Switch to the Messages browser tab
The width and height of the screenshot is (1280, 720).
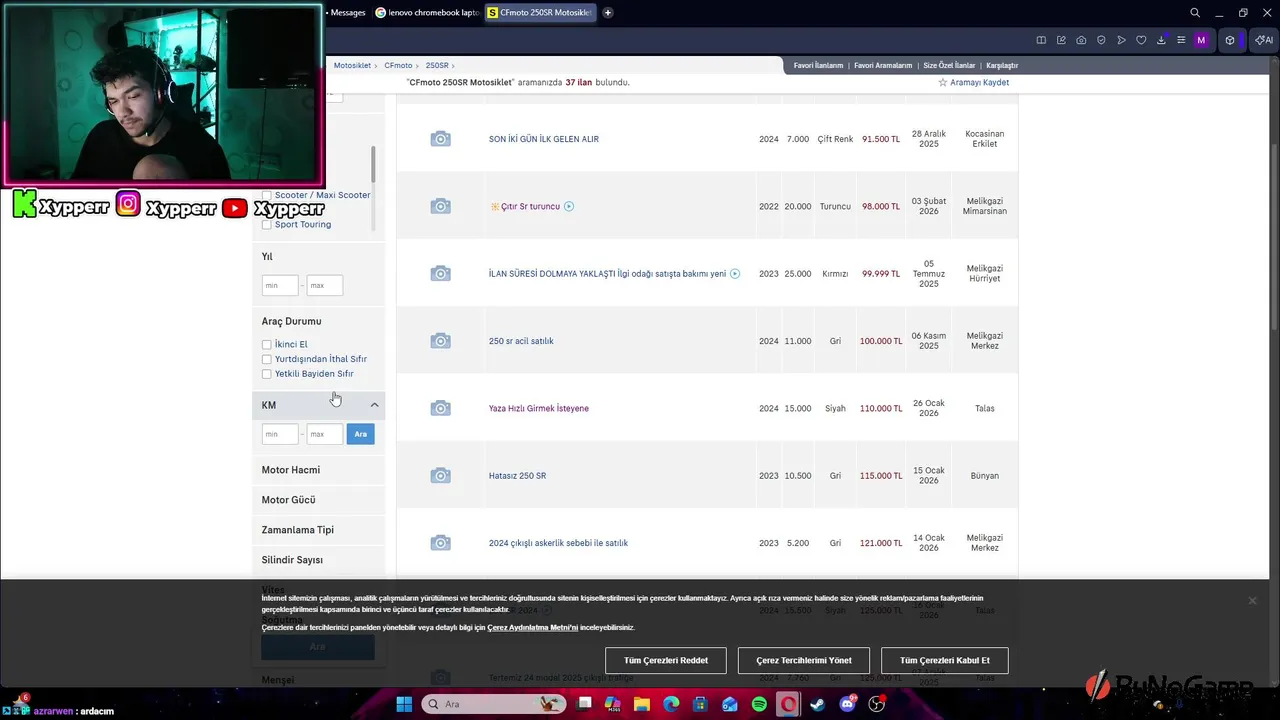pos(347,13)
